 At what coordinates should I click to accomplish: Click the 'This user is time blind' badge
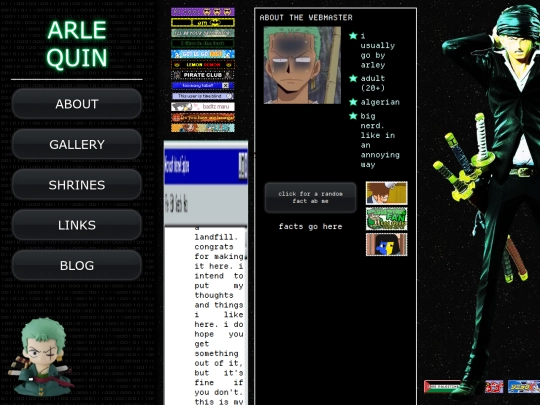tap(203, 96)
